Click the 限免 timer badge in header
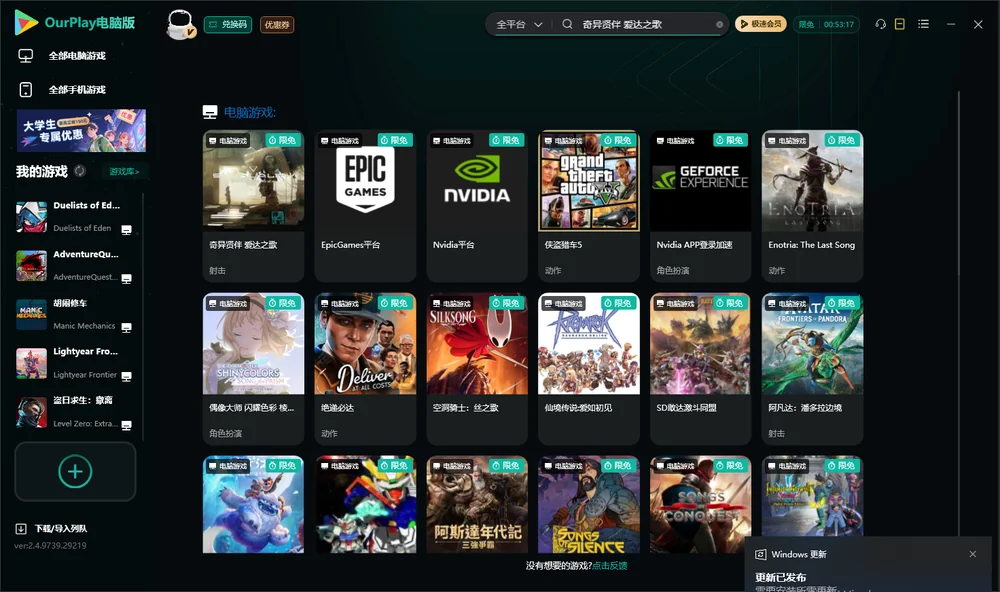This screenshot has width=1000, height=592. 826,24
